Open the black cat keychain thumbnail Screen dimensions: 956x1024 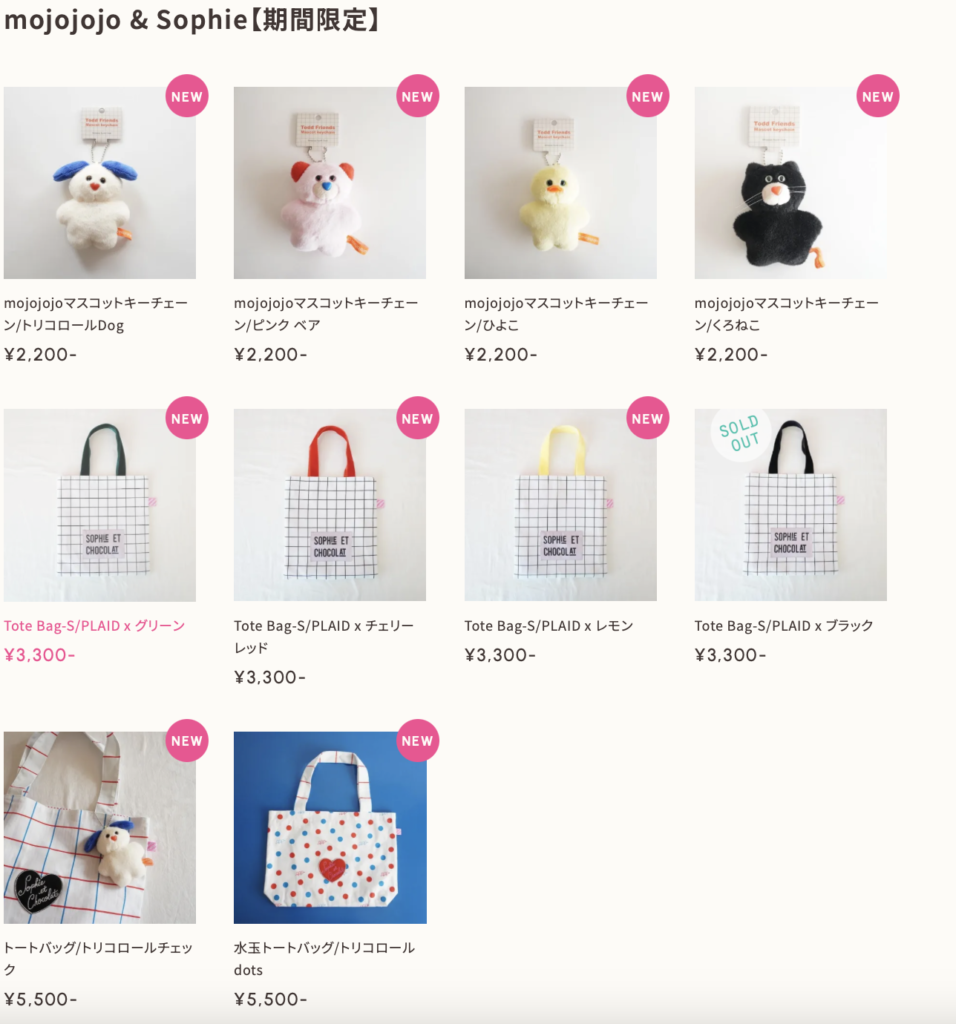(791, 183)
